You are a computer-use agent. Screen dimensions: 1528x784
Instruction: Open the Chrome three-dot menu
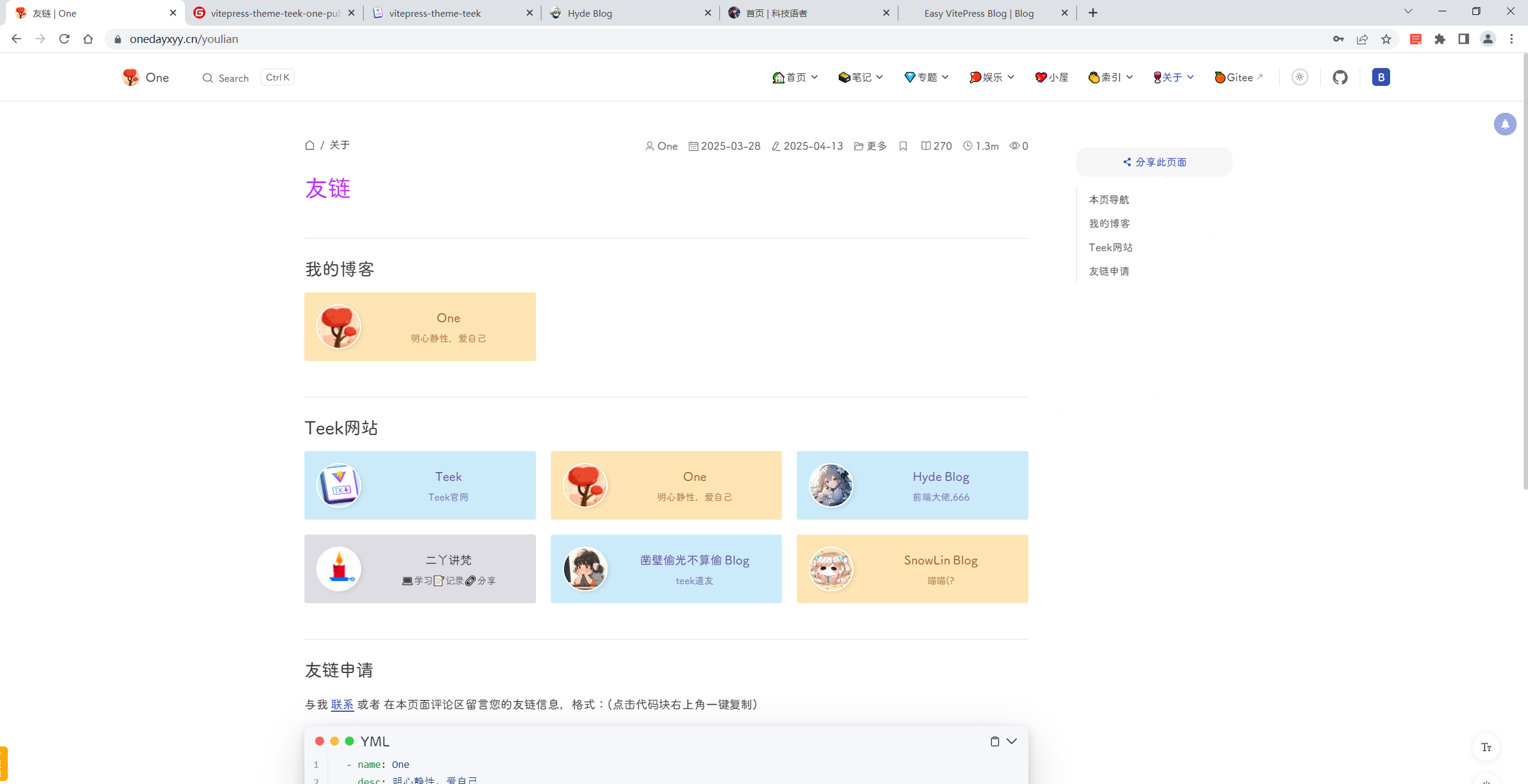click(x=1512, y=39)
